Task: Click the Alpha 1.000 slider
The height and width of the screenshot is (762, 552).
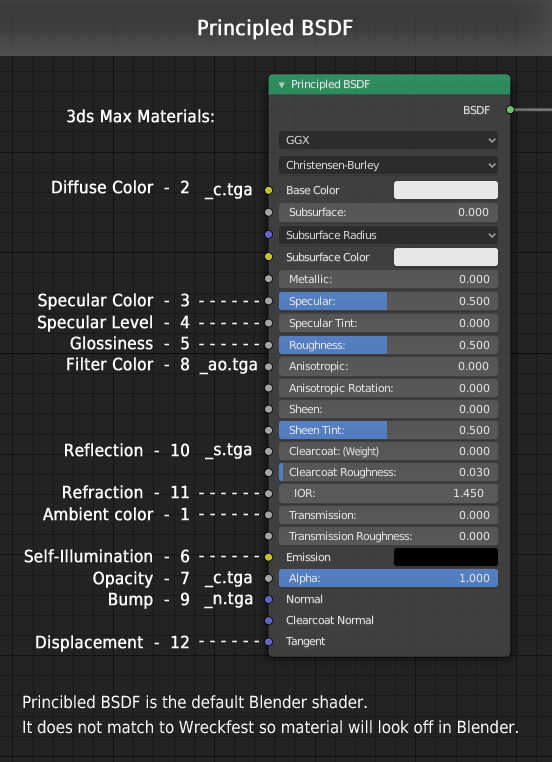Action: 388,578
